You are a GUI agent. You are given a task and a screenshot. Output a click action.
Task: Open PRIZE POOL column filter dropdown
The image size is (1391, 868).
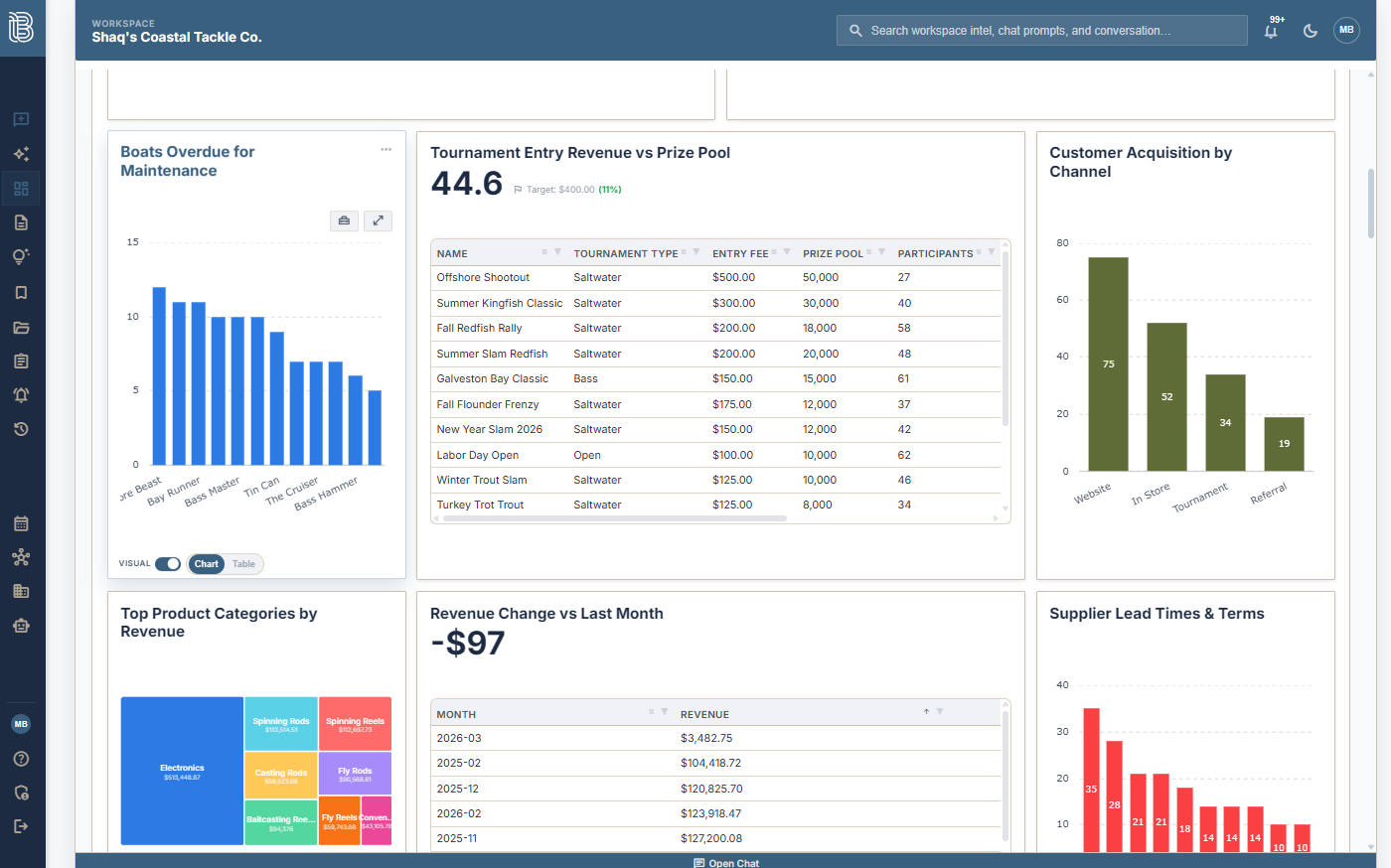(881, 252)
